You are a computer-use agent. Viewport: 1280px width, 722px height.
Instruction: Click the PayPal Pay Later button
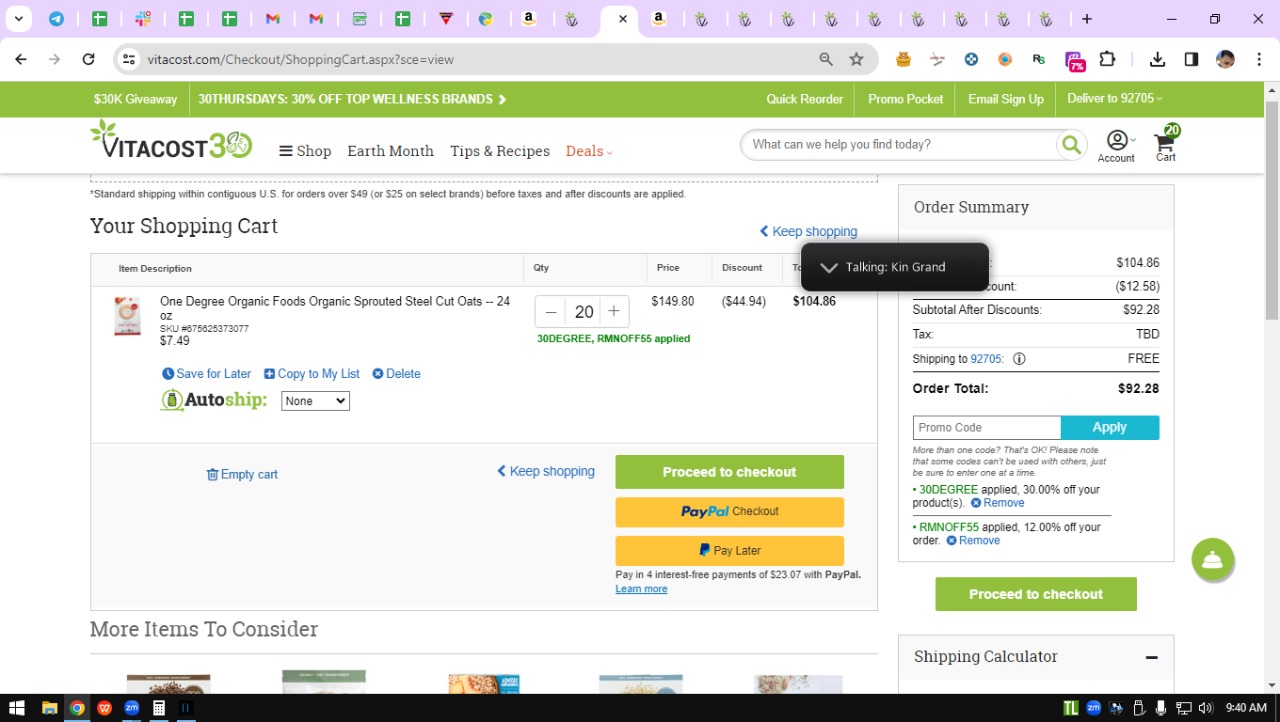[x=729, y=551]
